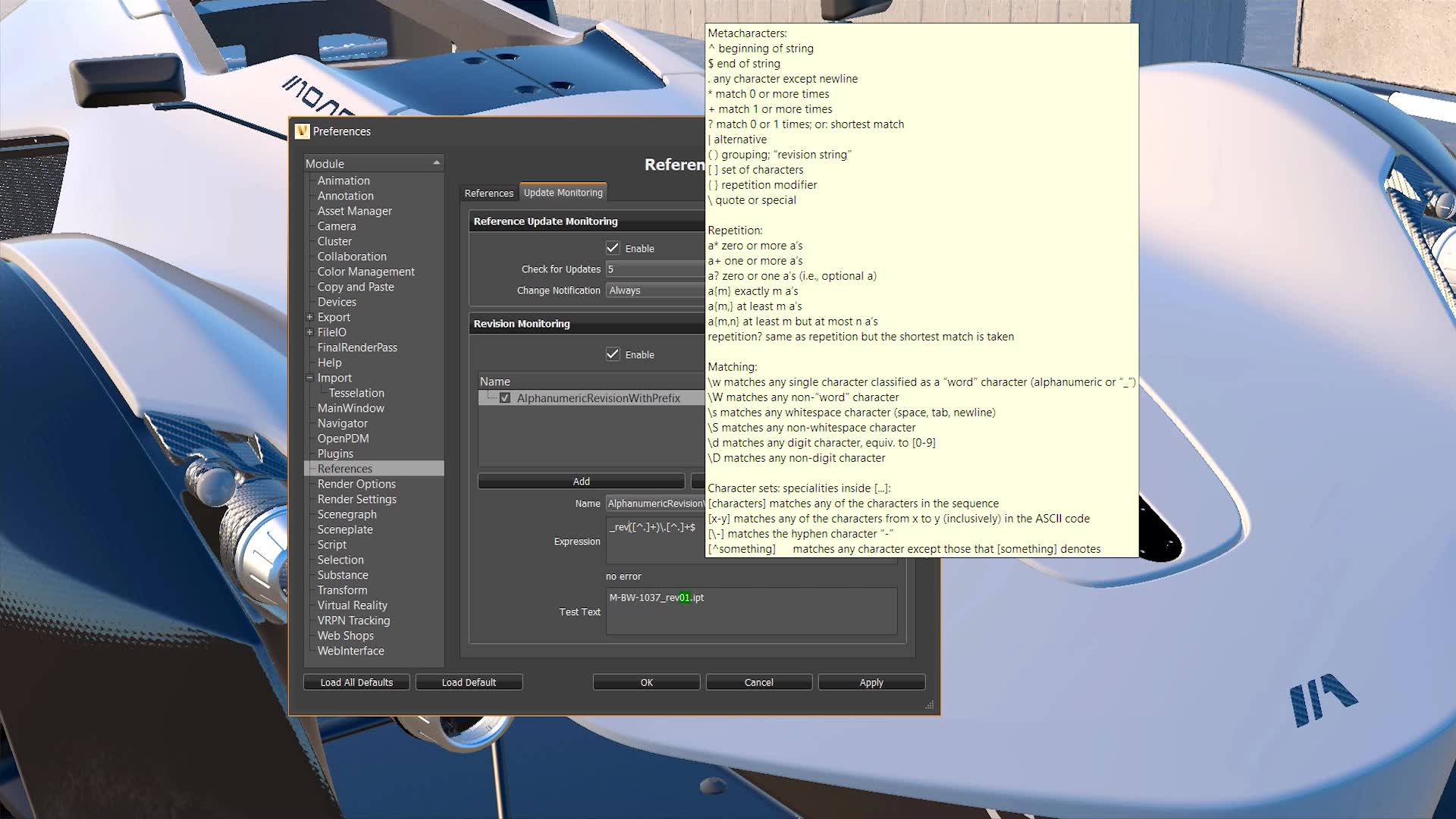Viewport: 1456px width, 819px height.
Task: Toggle Reference Update Monitoring Enable checkbox
Action: (613, 248)
